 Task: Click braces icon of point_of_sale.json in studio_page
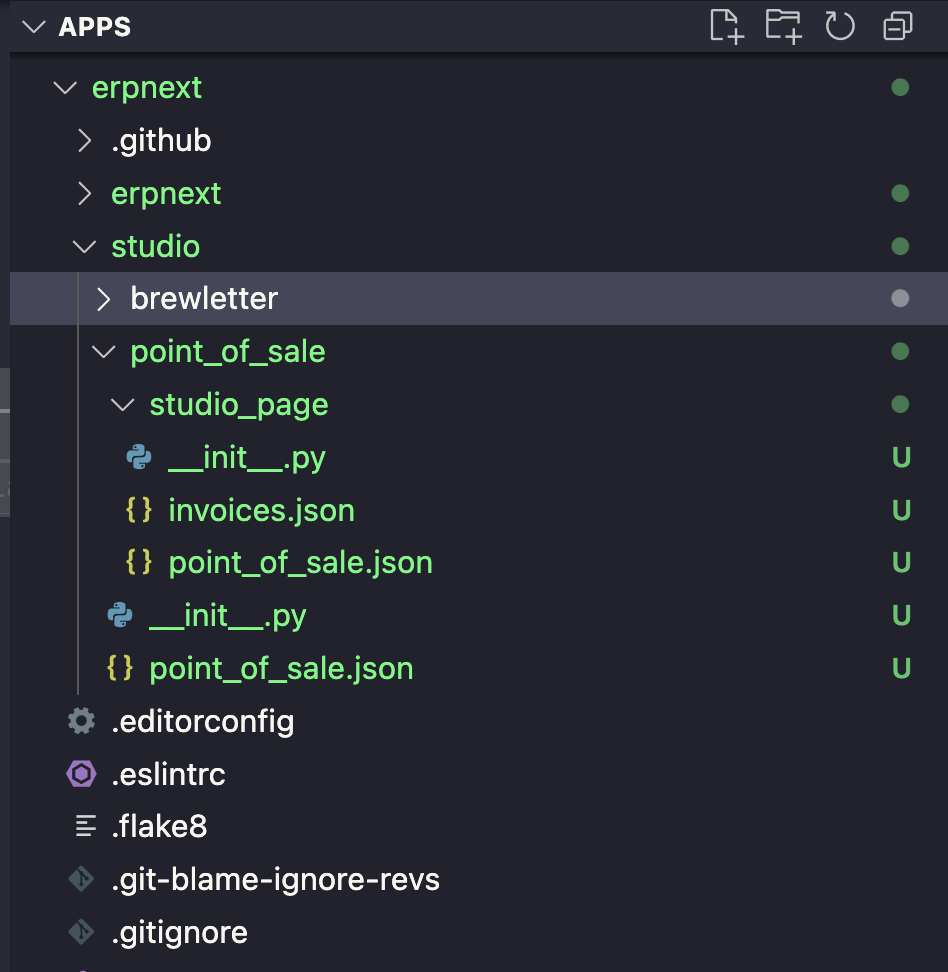(x=139, y=562)
